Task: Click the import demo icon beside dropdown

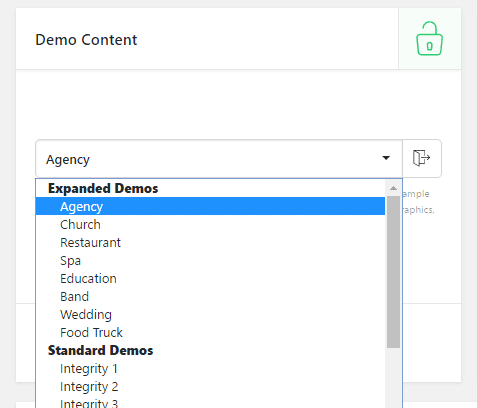Action: (422, 158)
